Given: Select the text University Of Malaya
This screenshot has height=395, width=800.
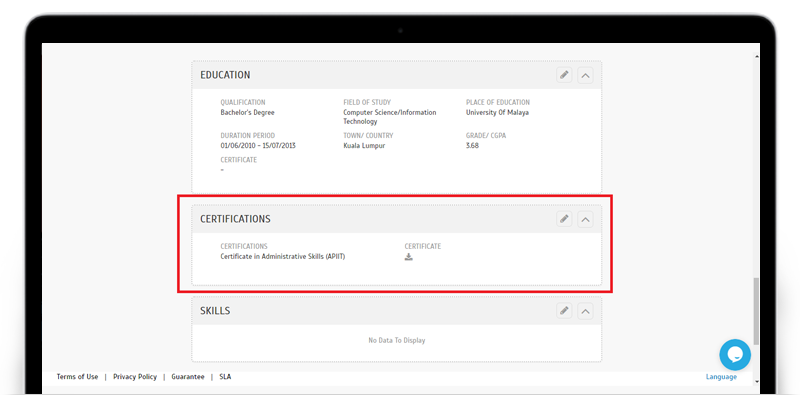Looking at the screenshot, I should click(x=497, y=112).
